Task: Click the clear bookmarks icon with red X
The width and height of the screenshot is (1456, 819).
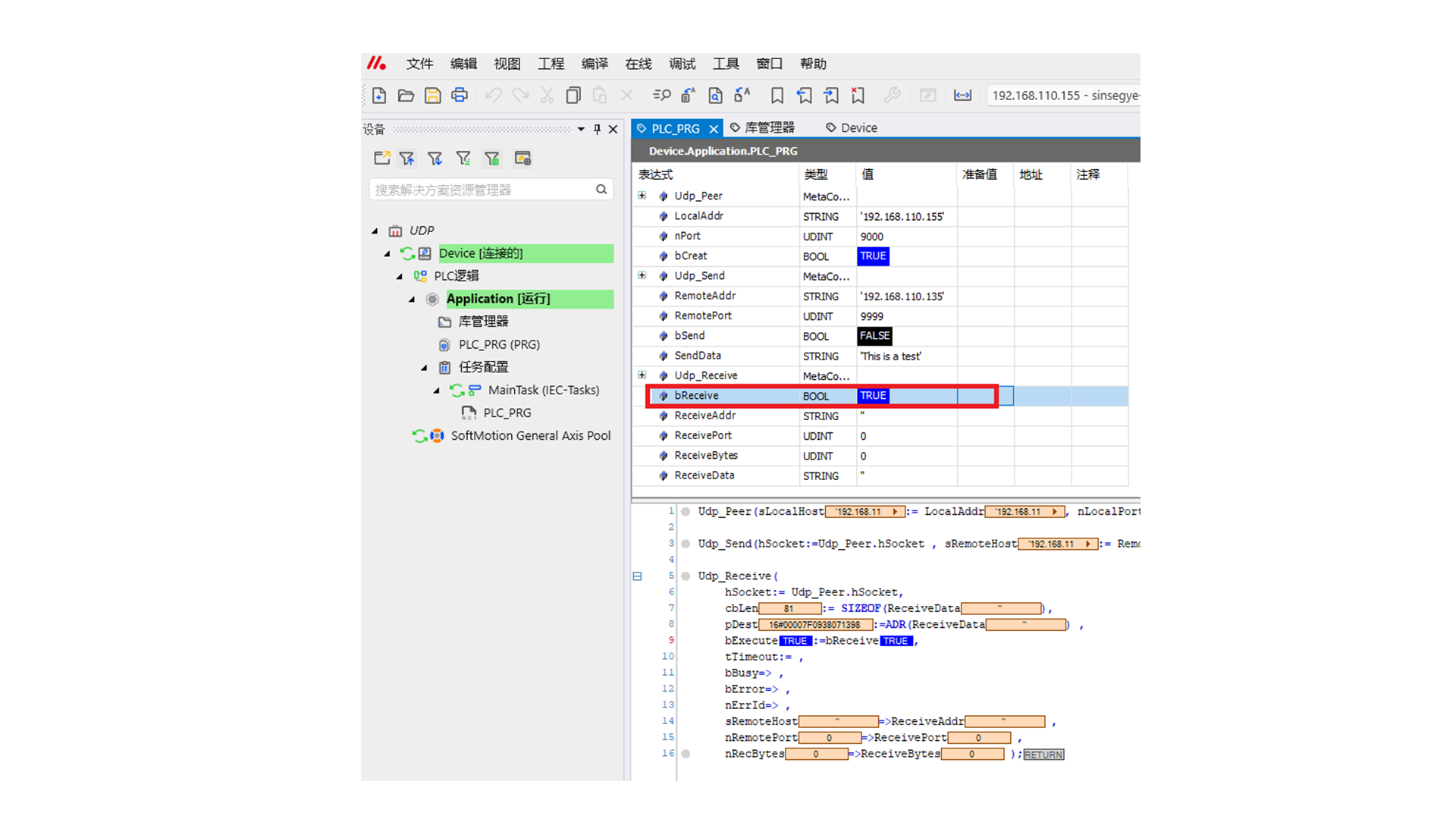Action: click(858, 96)
